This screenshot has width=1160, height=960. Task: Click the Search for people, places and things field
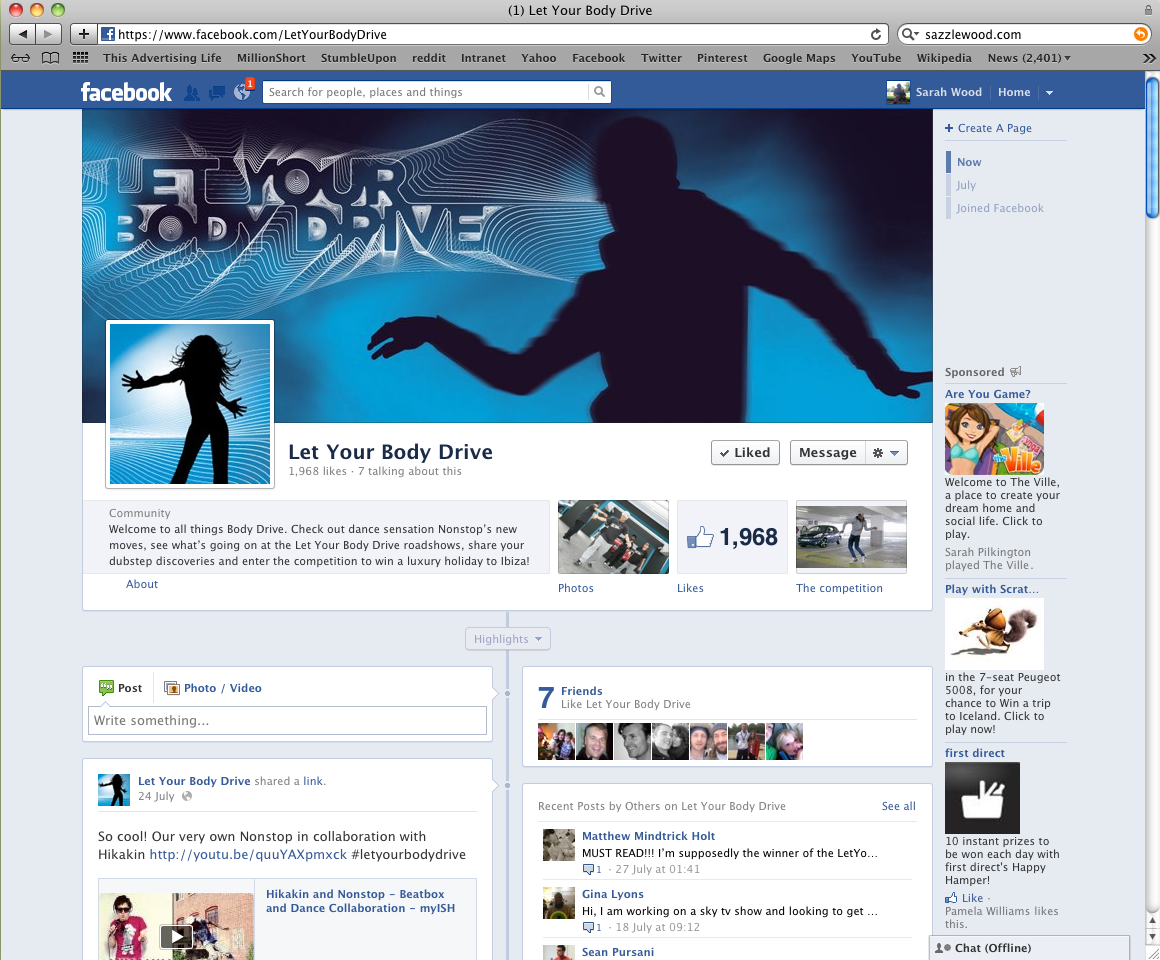425,92
